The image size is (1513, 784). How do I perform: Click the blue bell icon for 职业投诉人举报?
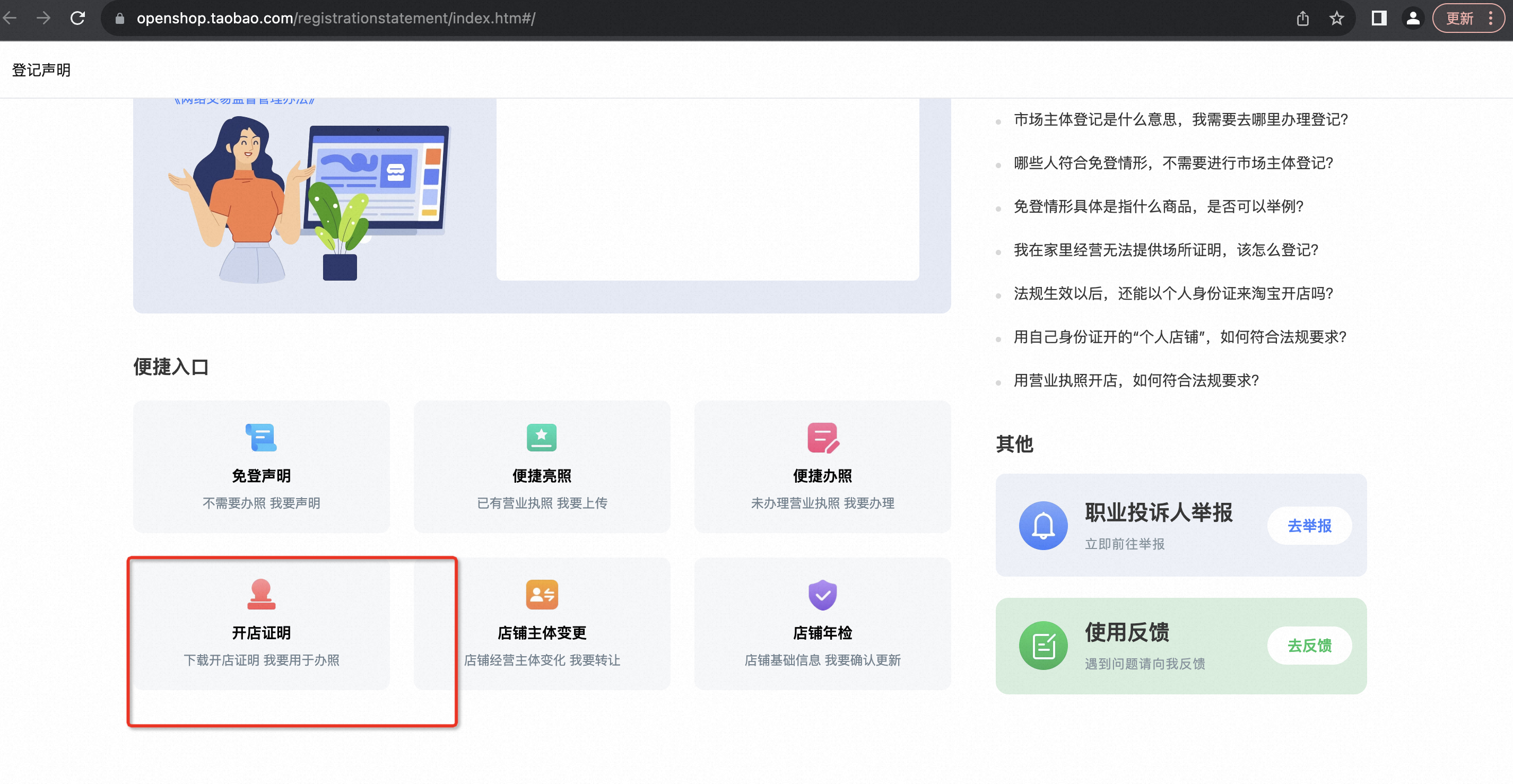(1043, 526)
